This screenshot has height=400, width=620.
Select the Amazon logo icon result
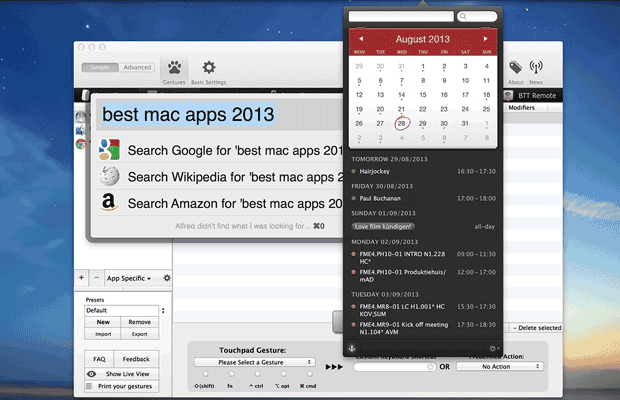click(x=109, y=202)
